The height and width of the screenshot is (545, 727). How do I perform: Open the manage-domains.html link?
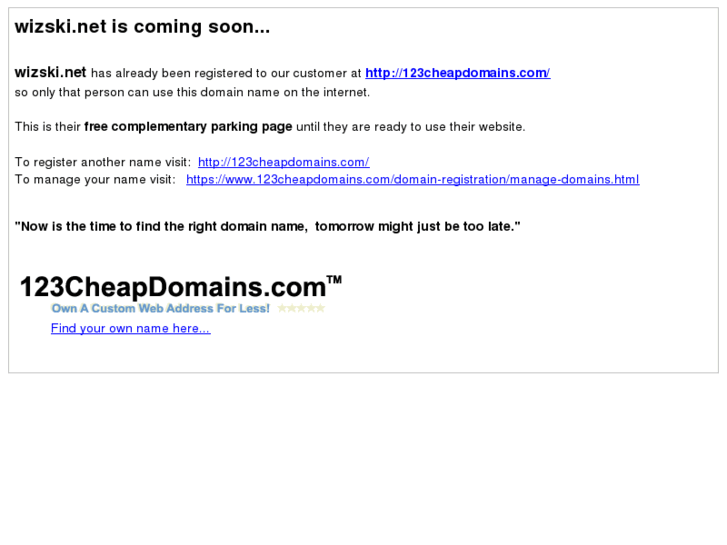(413, 180)
